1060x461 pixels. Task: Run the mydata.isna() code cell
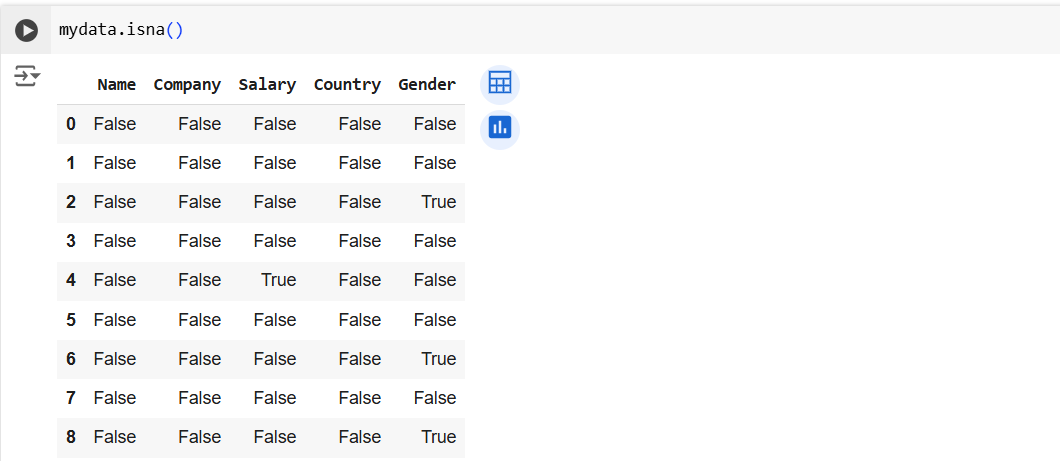click(26, 31)
